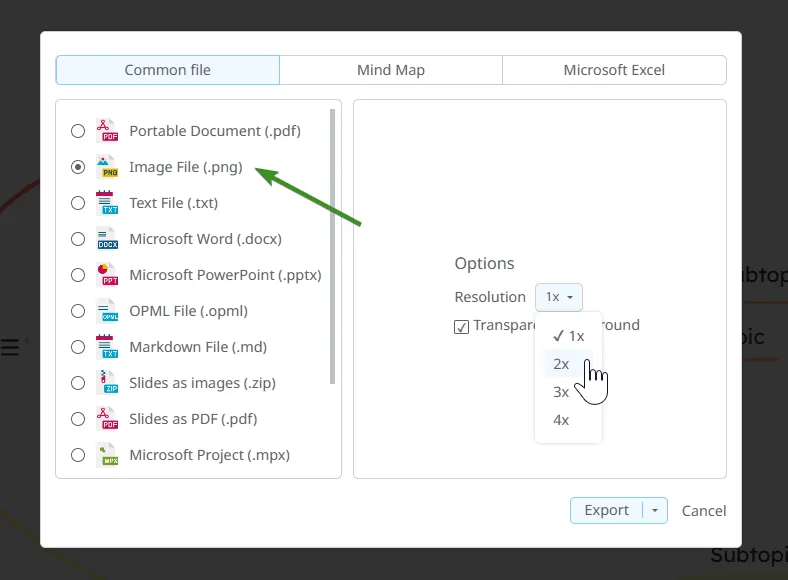The width and height of the screenshot is (788, 580).
Task: Select the Portable Document (.pdf) radio button
Action: pyautogui.click(x=78, y=131)
